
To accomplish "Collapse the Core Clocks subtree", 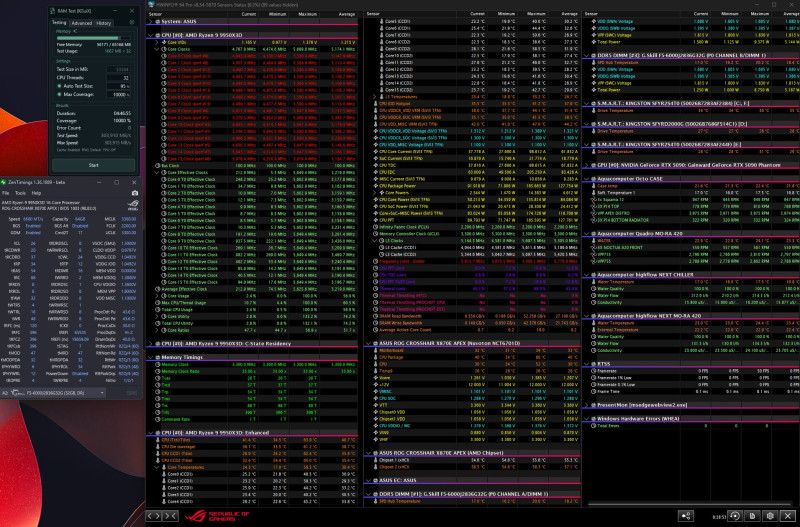I will 157,49.
